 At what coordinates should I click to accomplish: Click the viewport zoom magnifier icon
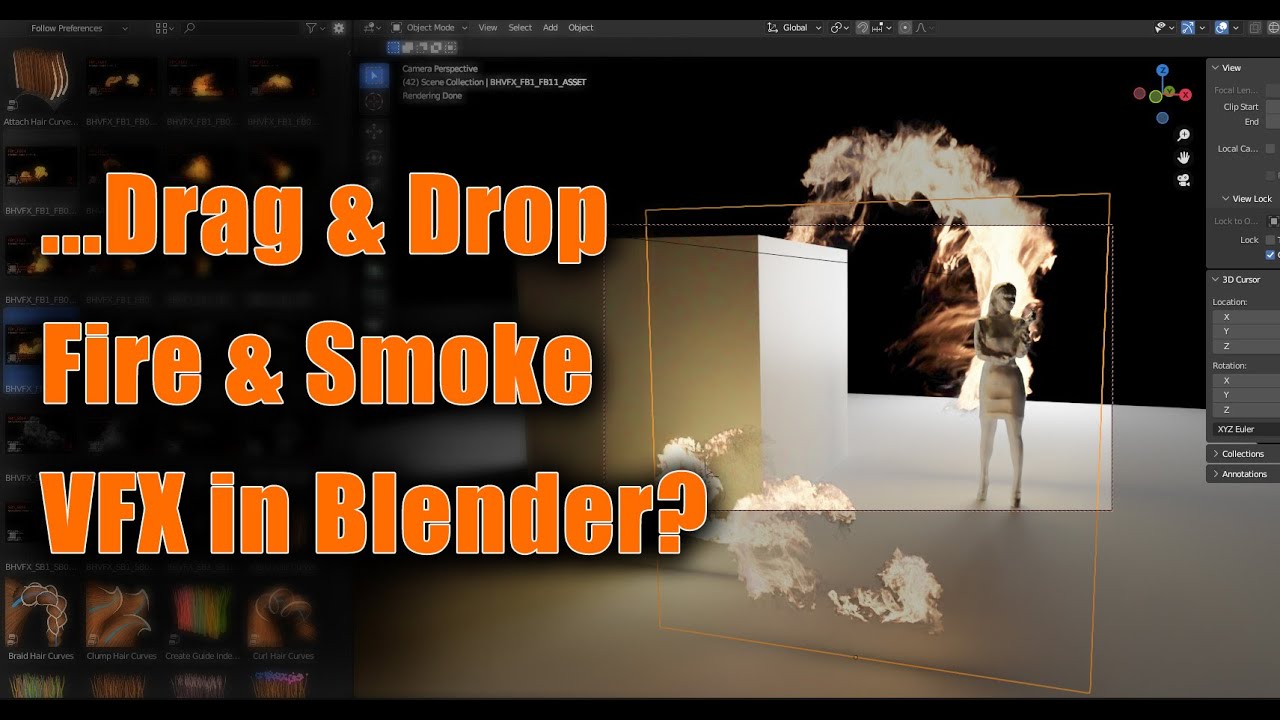1184,135
